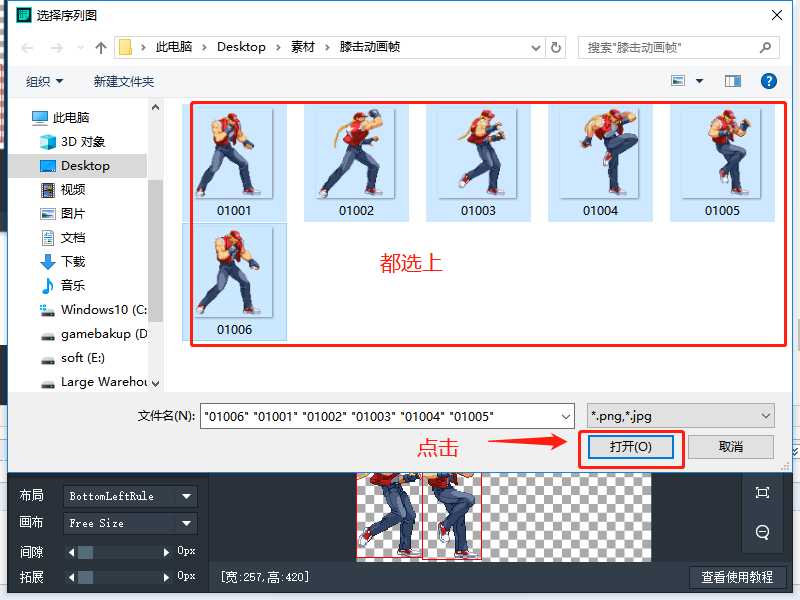Open the 画布 Free Size dropdown

130,523
